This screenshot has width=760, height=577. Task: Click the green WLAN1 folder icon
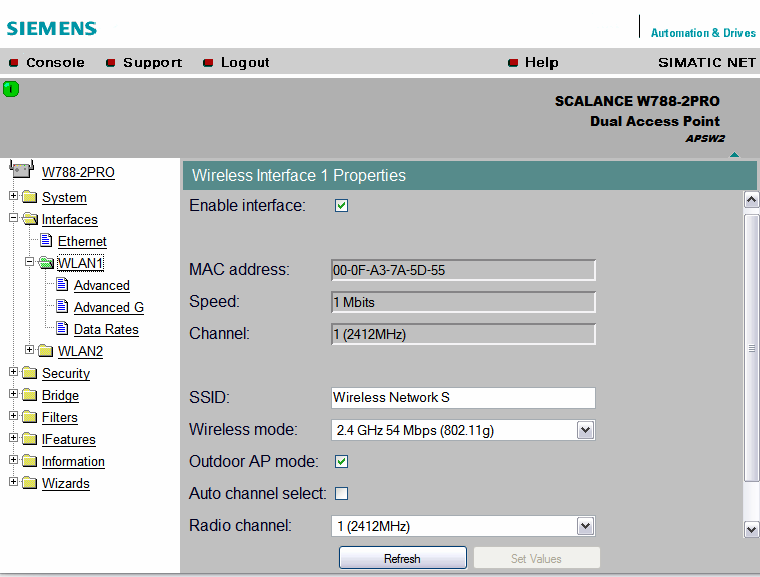46,263
